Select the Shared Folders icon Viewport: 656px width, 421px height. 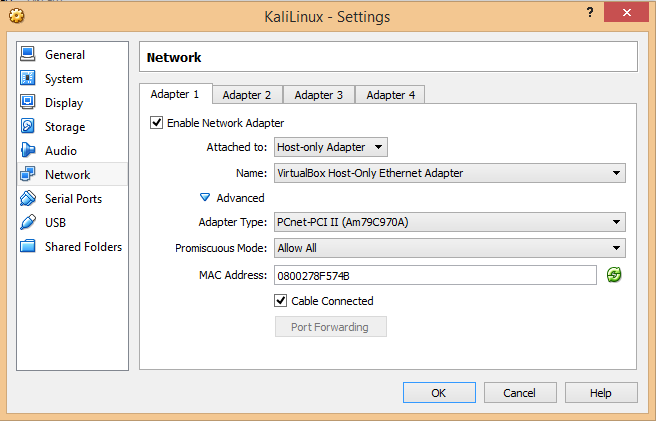tap(28, 246)
